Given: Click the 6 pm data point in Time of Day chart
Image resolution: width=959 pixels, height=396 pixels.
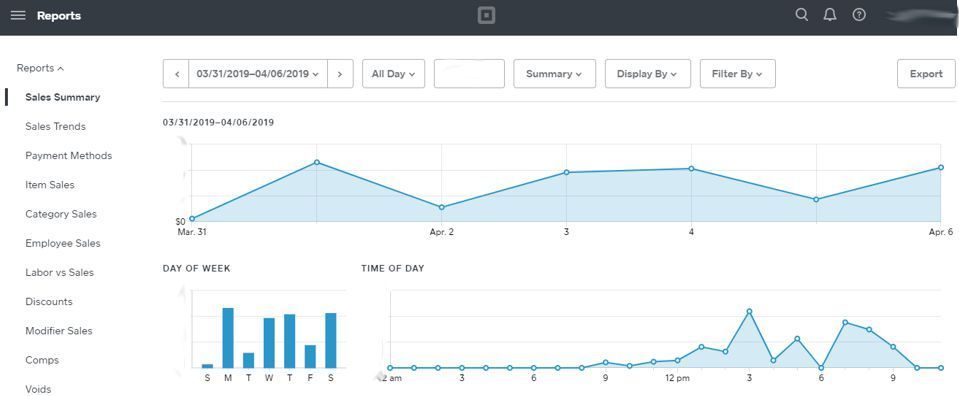Looking at the screenshot, I should coord(821,368).
